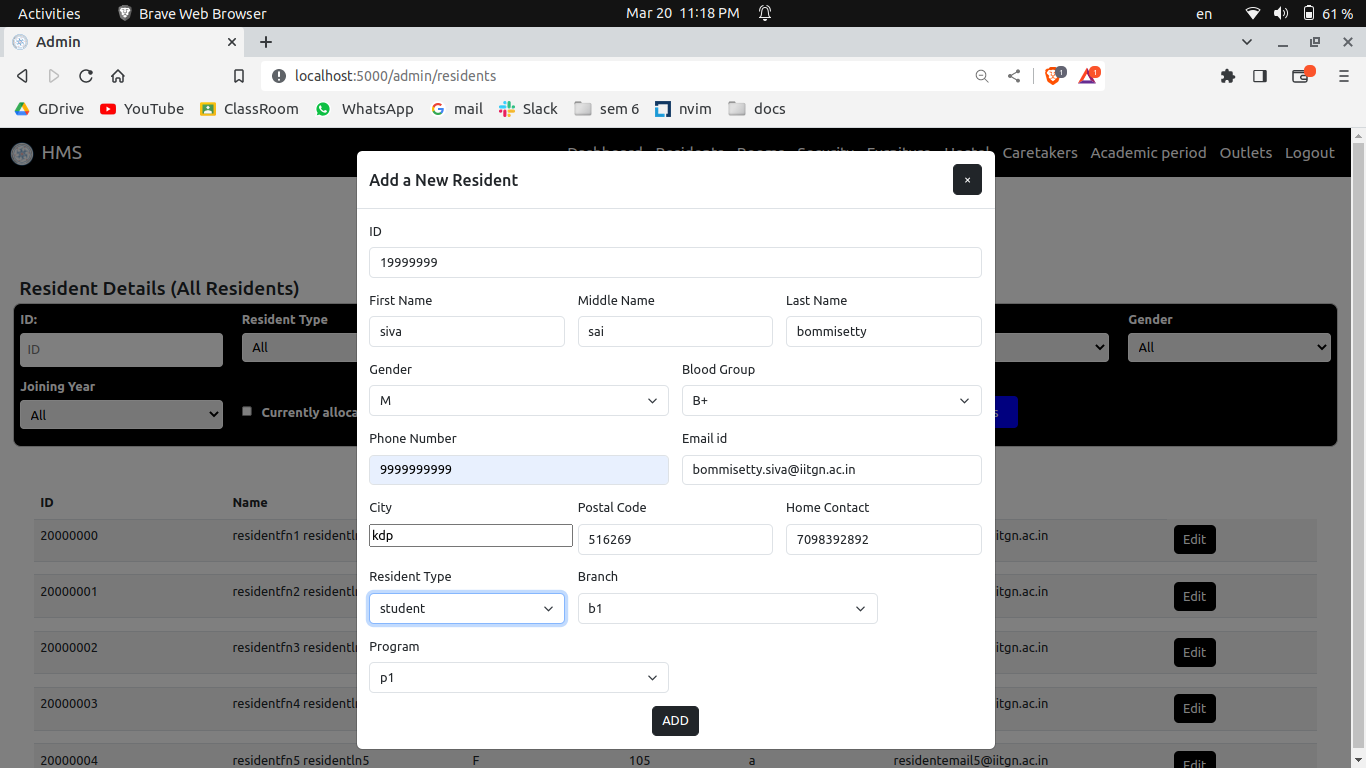Reload the residents page

coord(86,75)
